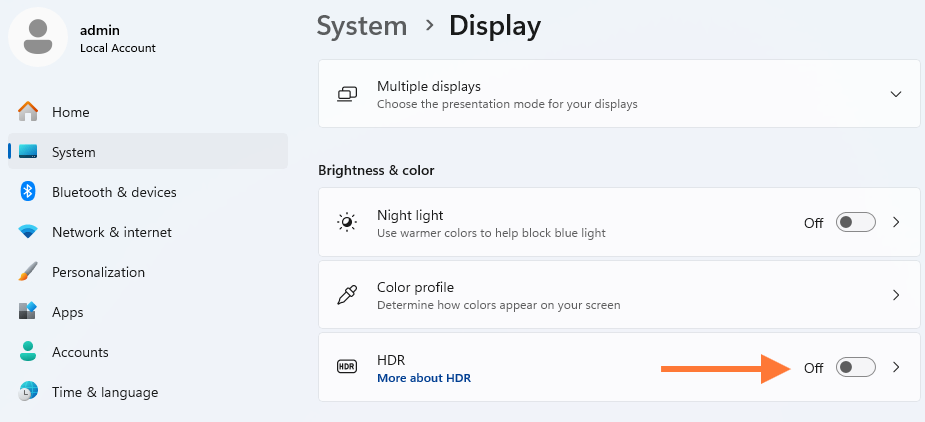
Task: Click the Accounts person icon
Action: pos(28,352)
